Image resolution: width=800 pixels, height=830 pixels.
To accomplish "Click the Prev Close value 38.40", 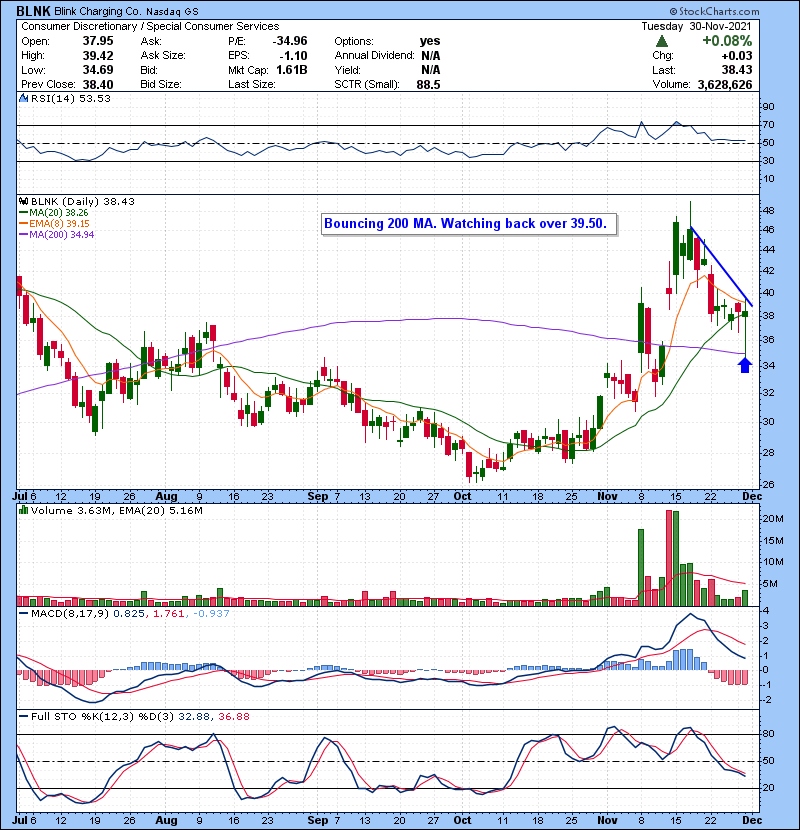I will point(98,84).
